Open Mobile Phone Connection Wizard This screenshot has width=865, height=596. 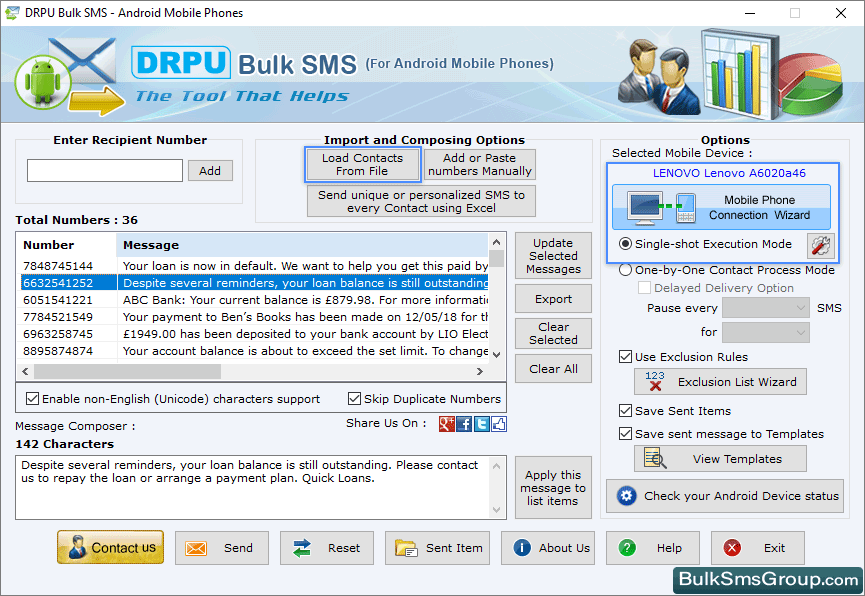pyautogui.click(x=721, y=207)
